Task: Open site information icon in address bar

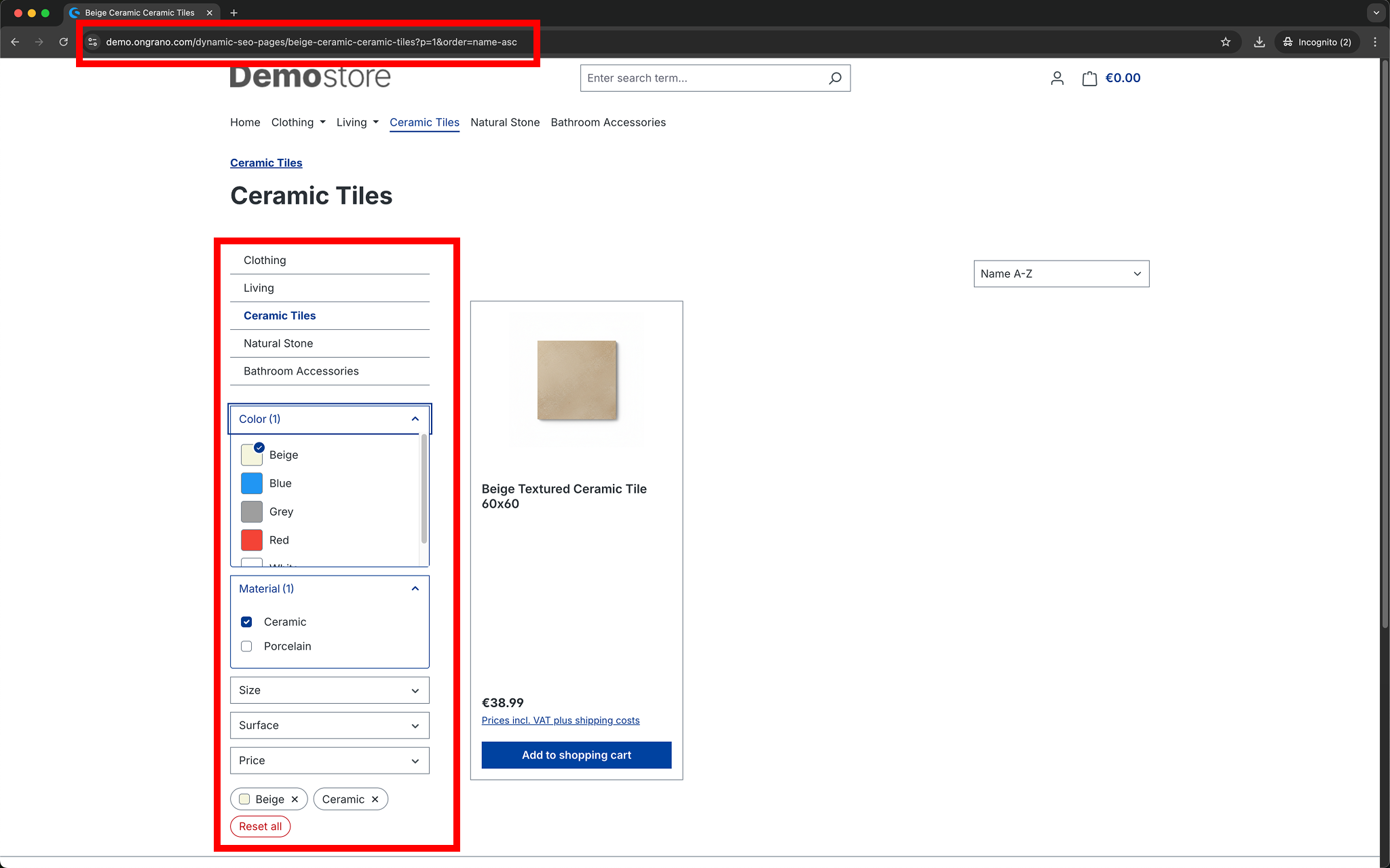Action: (93, 42)
